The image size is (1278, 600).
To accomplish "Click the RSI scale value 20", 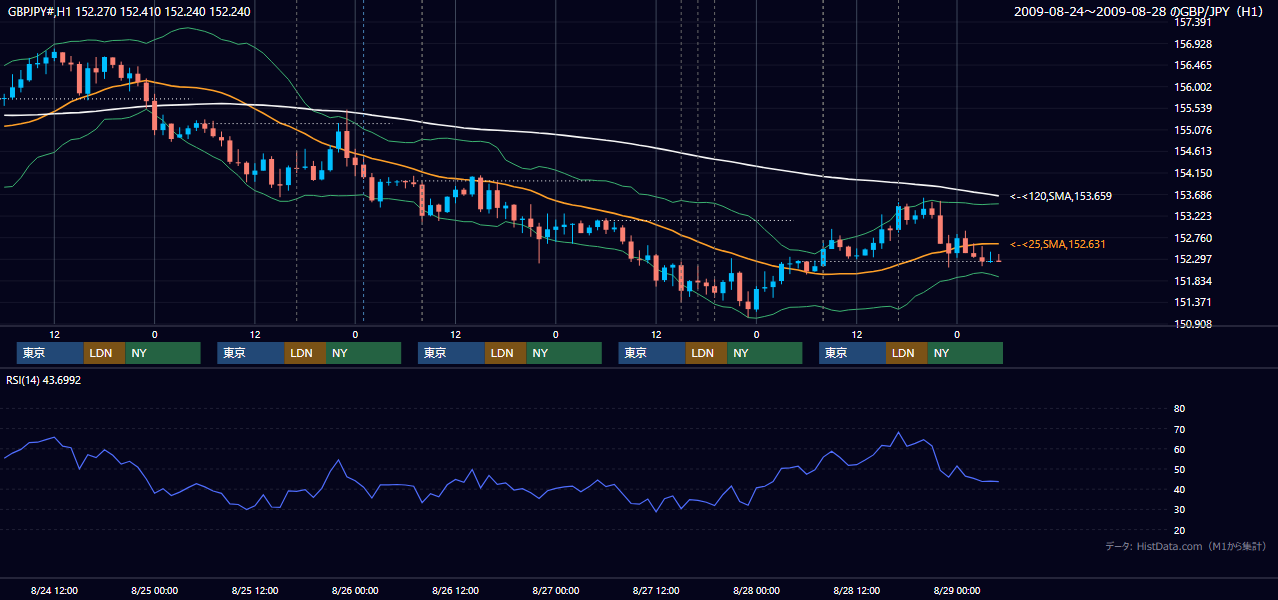I will pos(1179,530).
